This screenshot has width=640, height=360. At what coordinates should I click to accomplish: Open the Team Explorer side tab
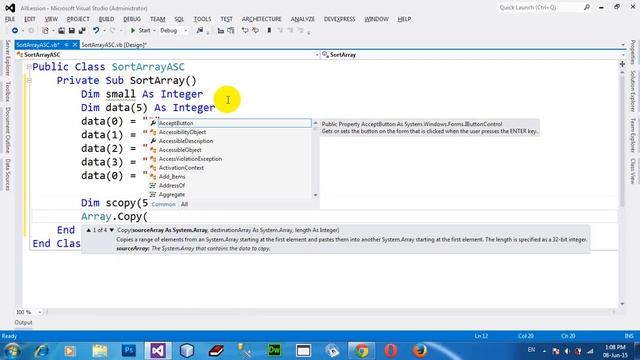633,135
